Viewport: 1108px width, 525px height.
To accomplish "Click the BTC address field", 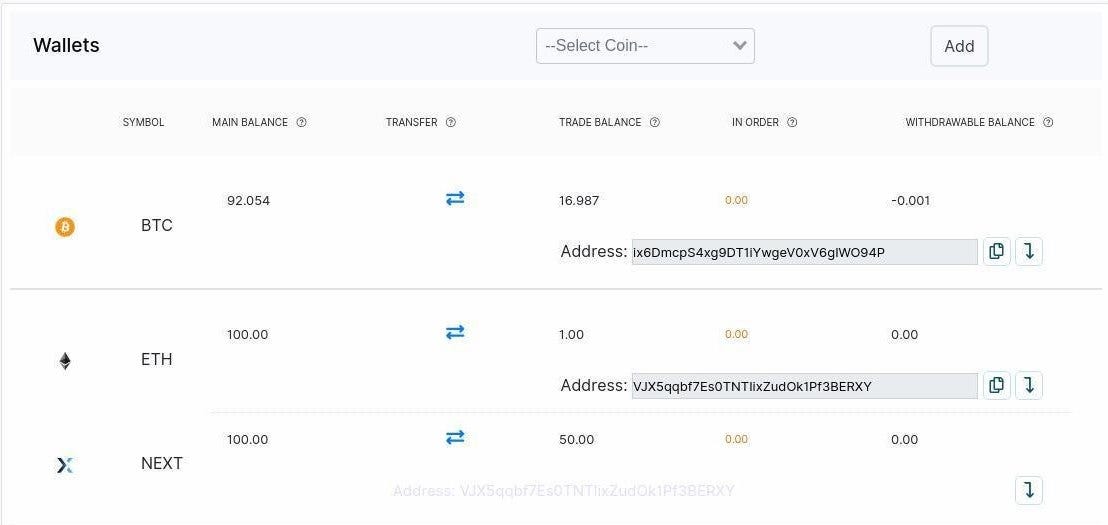I will pyautogui.click(x=804, y=252).
